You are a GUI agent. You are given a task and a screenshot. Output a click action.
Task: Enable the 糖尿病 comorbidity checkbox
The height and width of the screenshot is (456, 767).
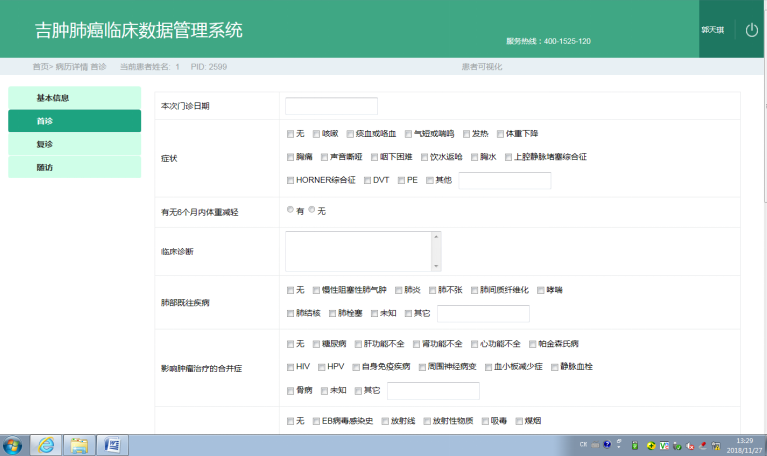tap(316, 343)
